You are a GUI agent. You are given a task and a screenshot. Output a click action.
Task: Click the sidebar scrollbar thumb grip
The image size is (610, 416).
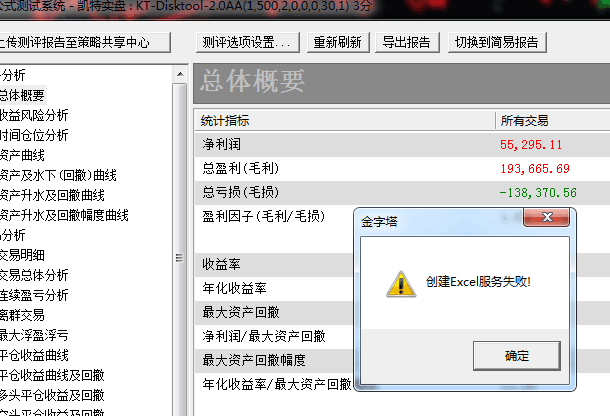[x=179, y=258]
